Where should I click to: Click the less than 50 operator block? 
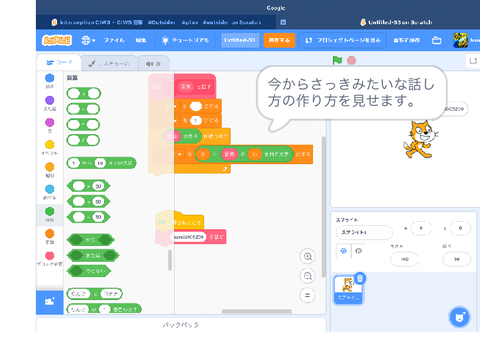click(89, 202)
